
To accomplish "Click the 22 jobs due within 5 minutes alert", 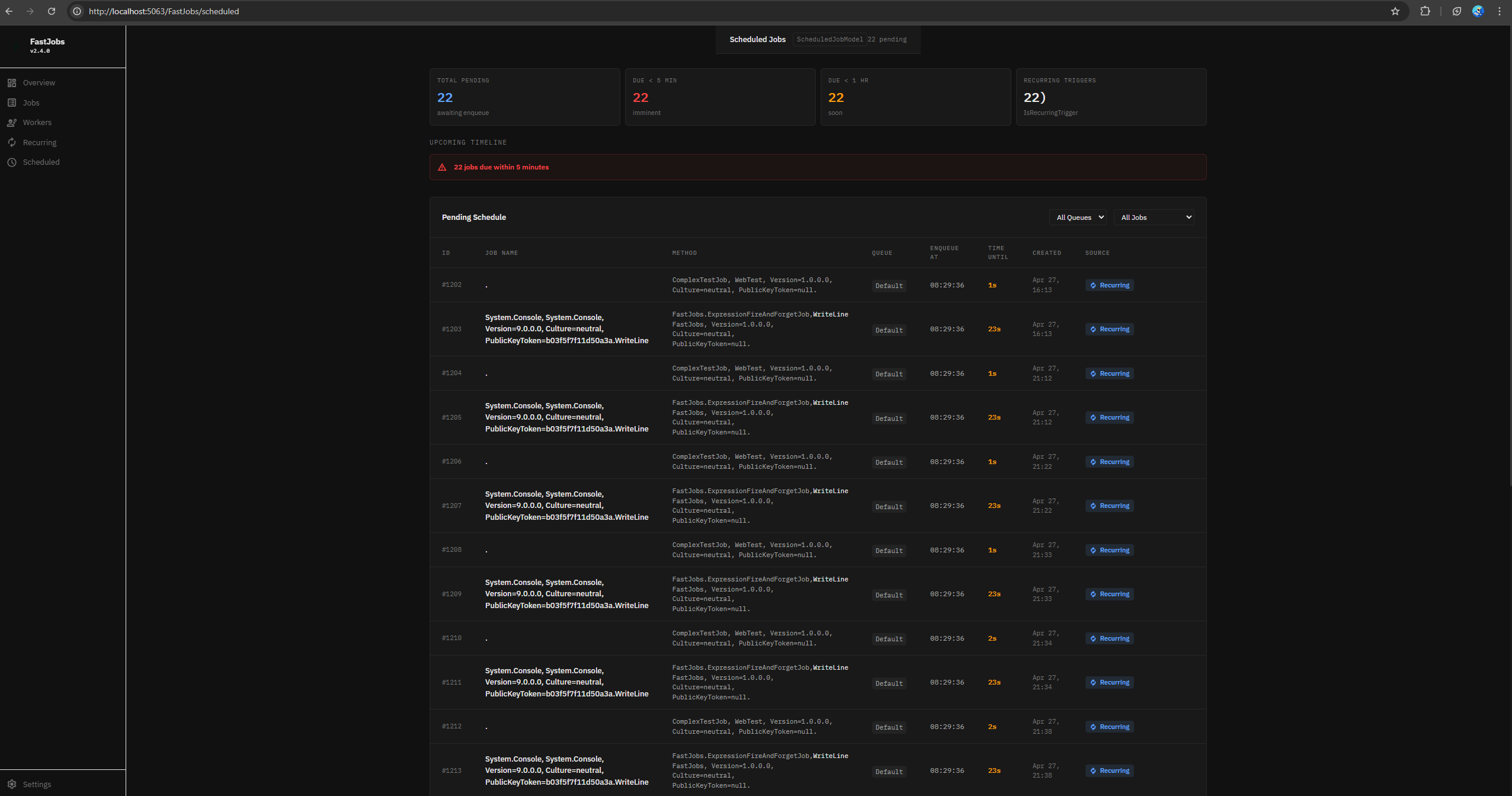I will click(x=818, y=167).
